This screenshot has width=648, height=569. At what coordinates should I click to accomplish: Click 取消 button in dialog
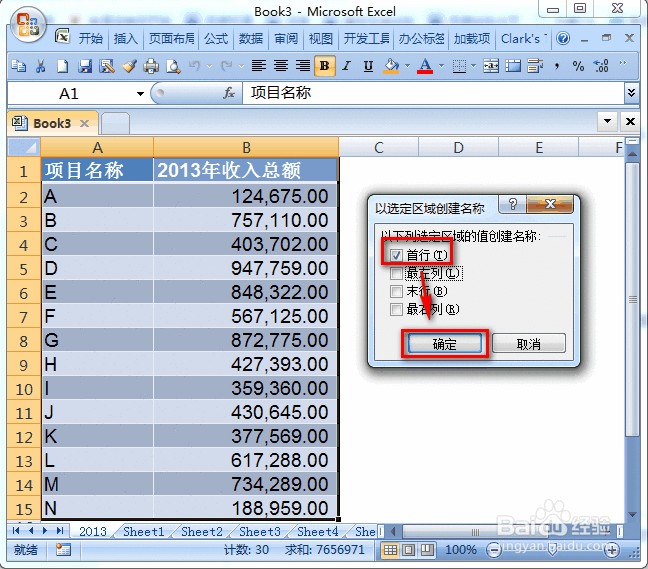point(529,344)
